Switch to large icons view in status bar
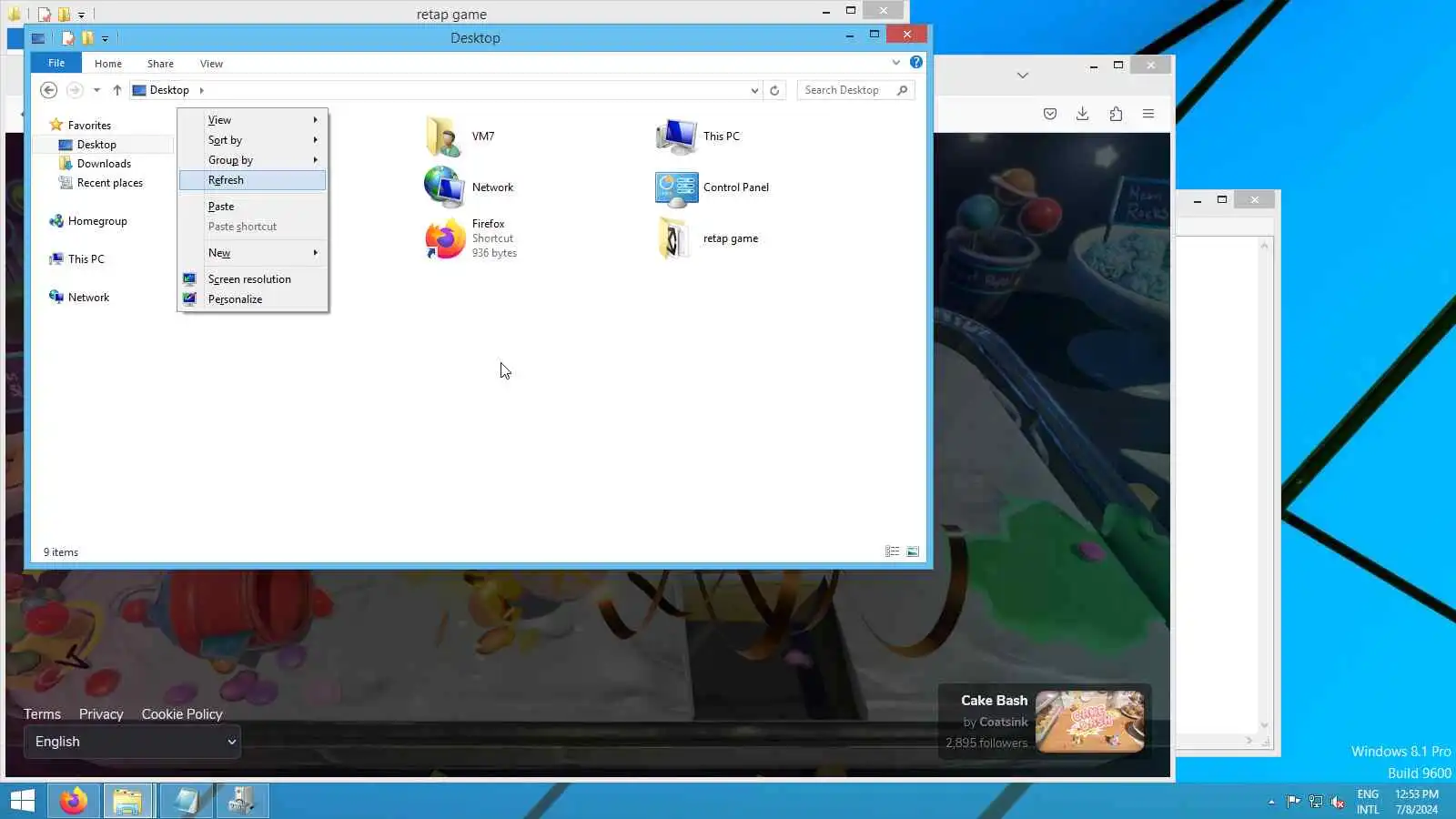Viewport: 1456px width, 819px height. tap(913, 551)
